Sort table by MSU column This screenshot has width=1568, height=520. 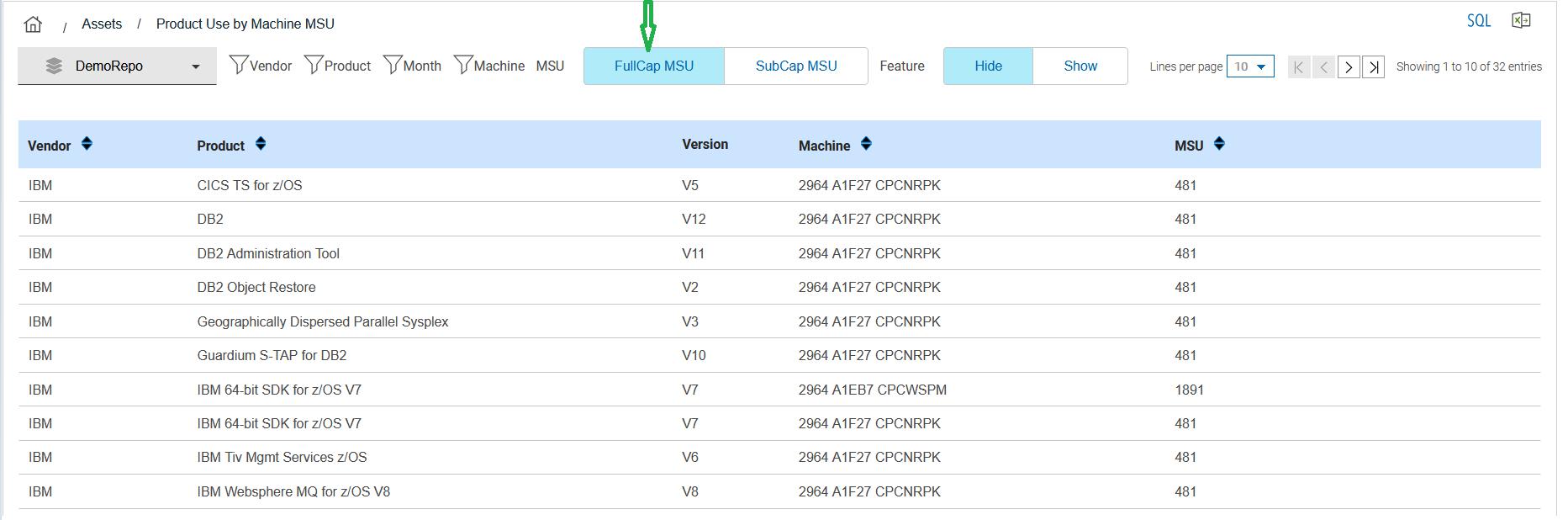tap(1219, 144)
